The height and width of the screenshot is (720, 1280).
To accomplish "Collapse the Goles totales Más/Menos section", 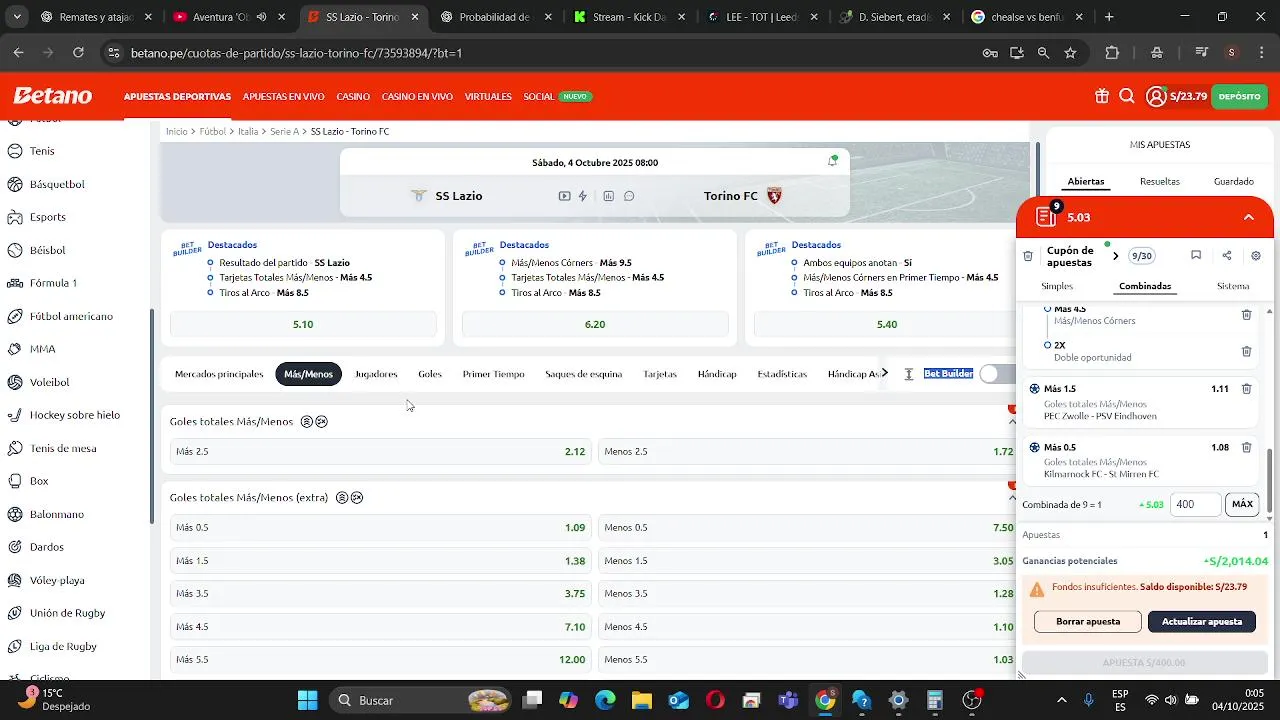I will click(x=1012, y=422).
